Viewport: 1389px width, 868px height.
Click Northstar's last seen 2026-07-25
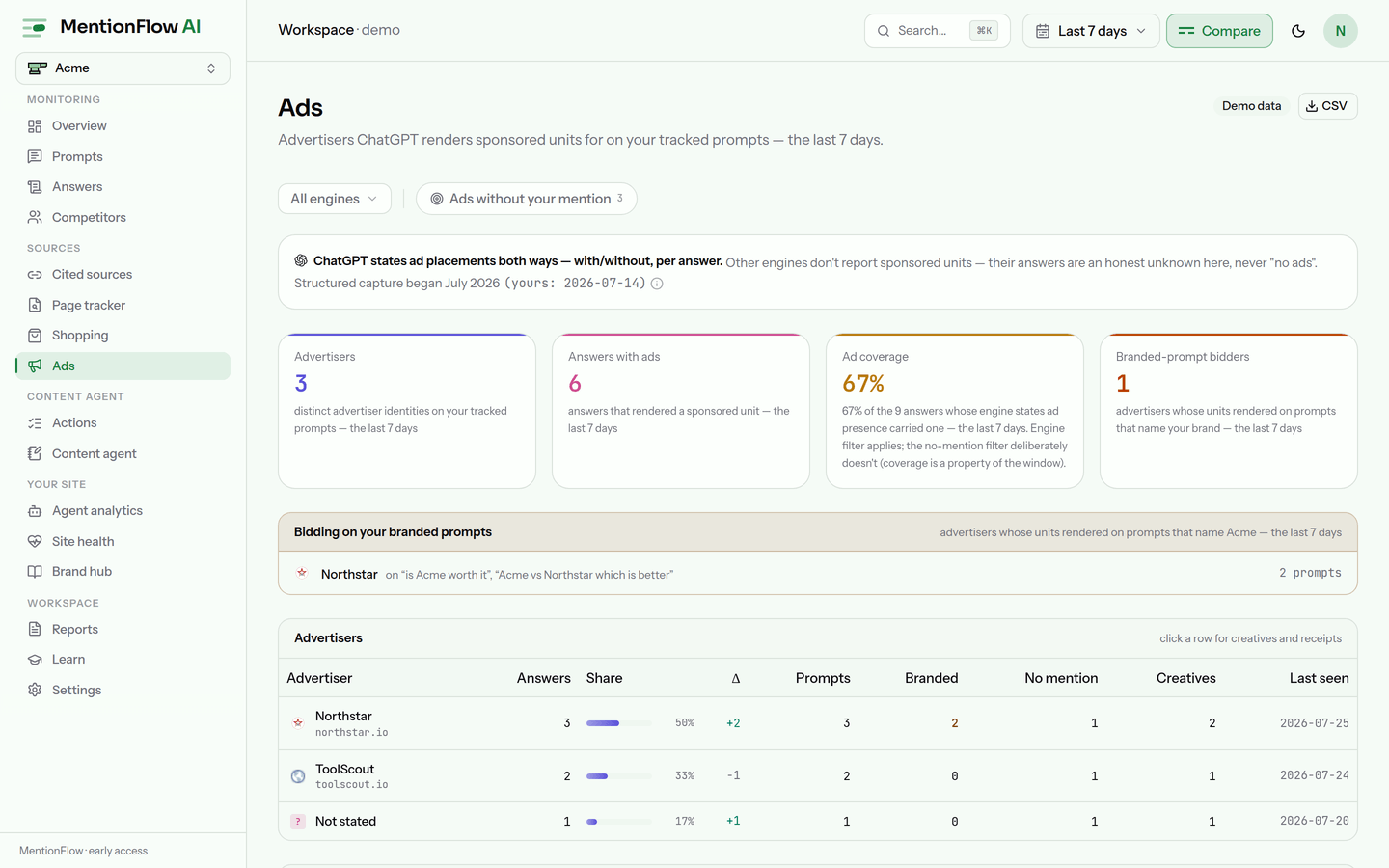click(x=1315, y=723)
